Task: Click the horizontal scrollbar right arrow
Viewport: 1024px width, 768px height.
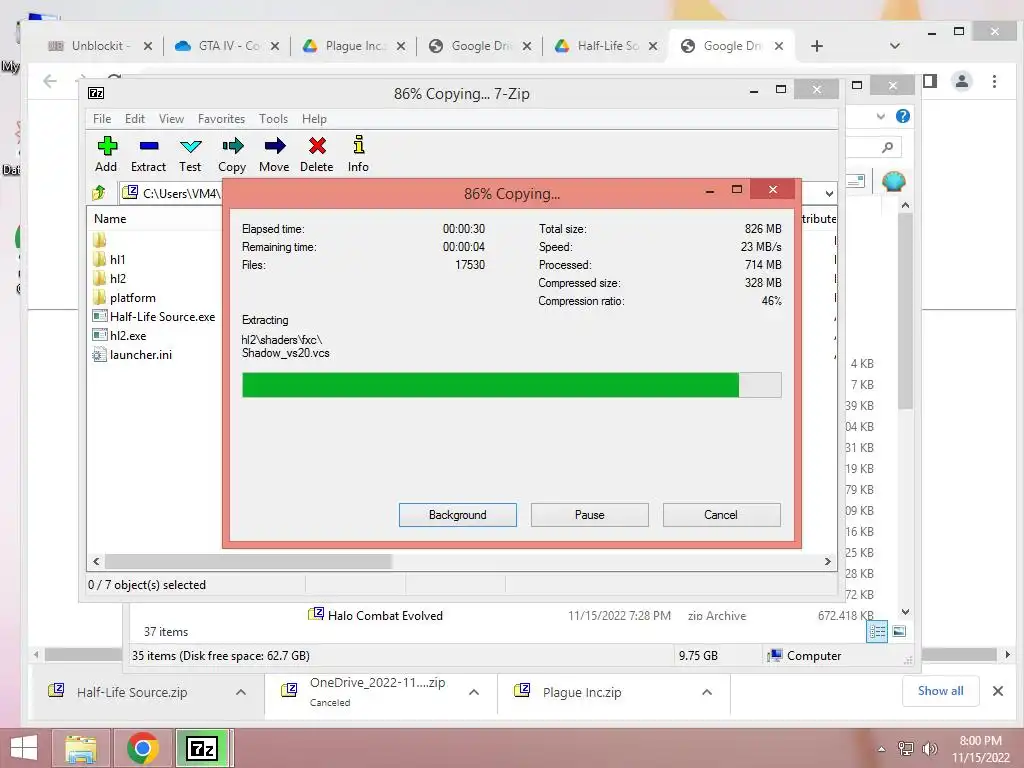Action: [827, 562]
